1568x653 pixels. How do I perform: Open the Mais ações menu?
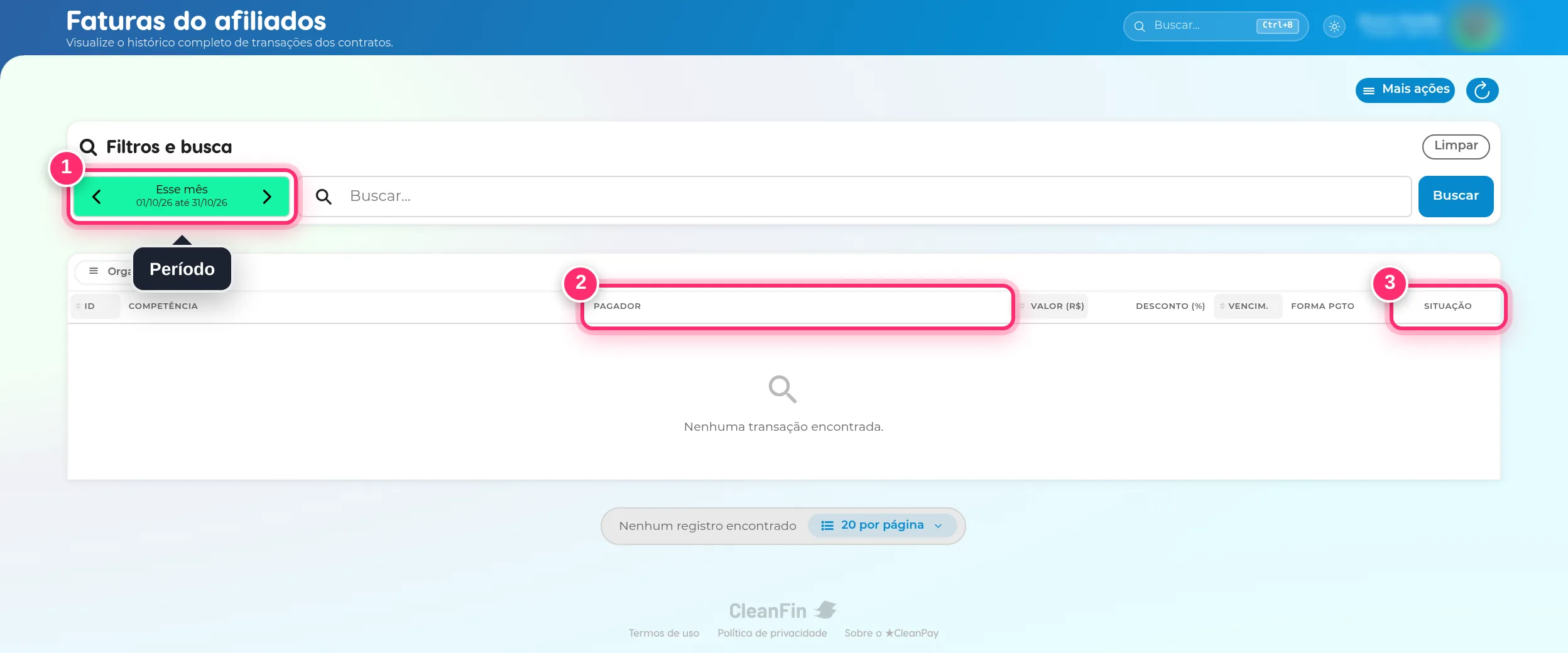(1405, 90)
